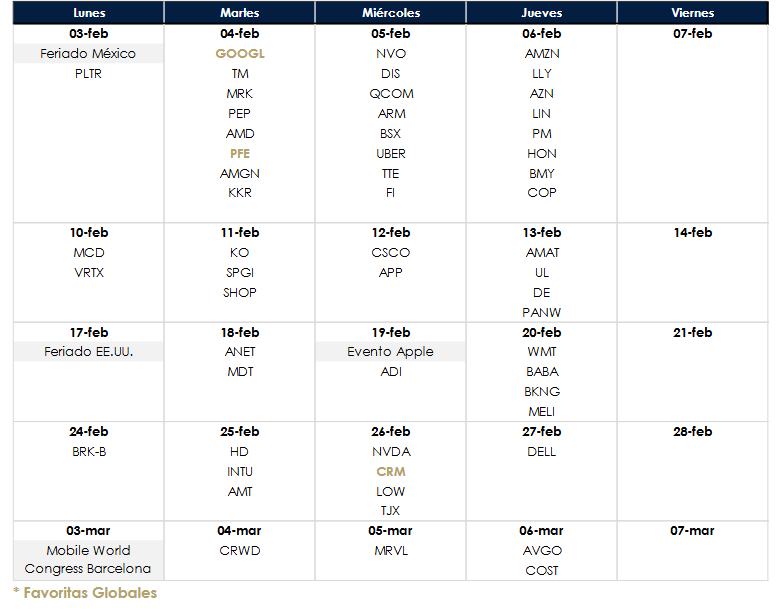Select the Evento Apple cell

[x=390, y=352]
